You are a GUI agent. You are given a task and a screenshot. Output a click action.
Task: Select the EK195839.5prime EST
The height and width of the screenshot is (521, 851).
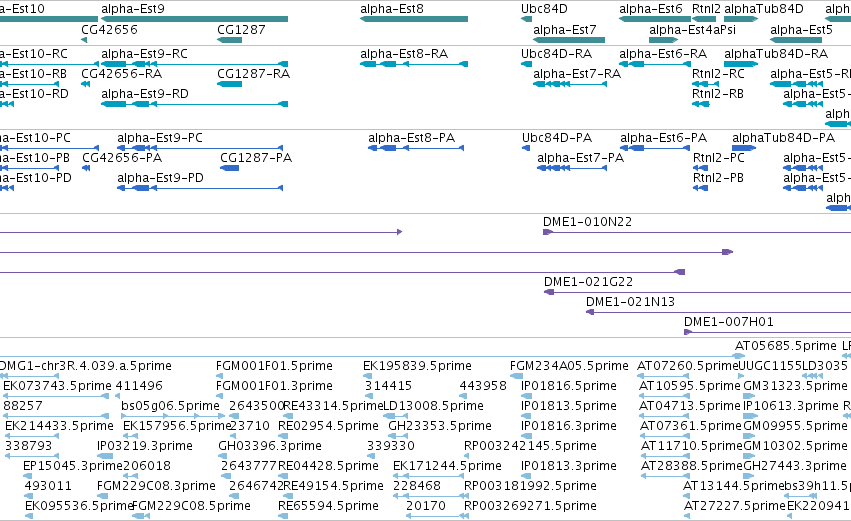(367, 376)
